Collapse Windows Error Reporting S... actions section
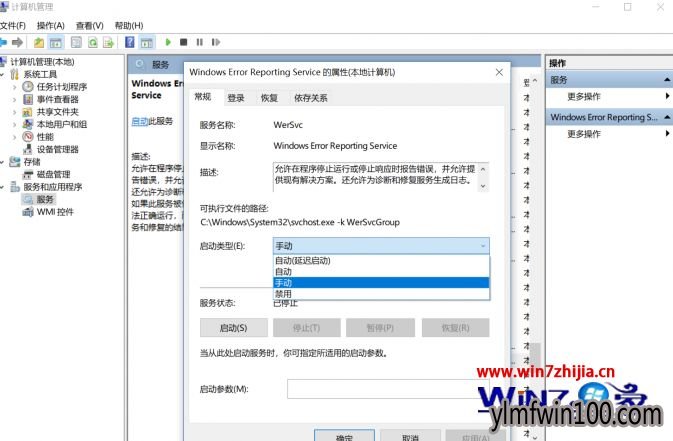This screenshot has width=673, height=441. (667, 117)
